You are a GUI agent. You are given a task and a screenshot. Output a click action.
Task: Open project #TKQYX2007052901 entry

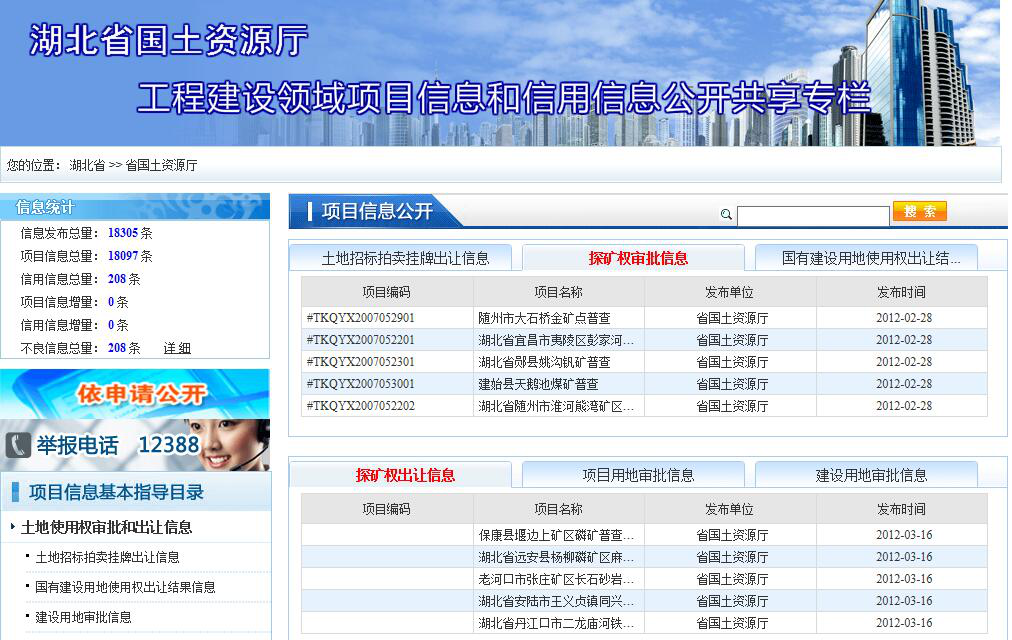pyautogui.click(x=361, y=318)
